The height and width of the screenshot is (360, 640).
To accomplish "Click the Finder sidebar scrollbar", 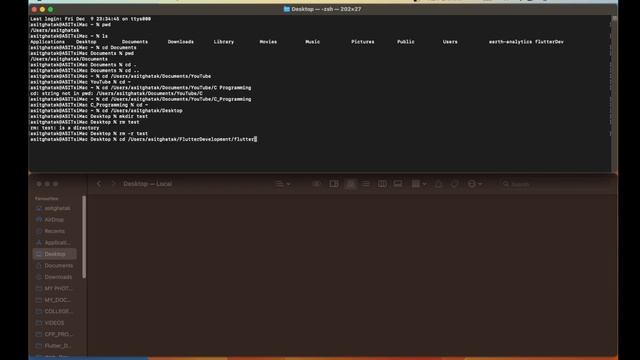I will click(84, 237).
